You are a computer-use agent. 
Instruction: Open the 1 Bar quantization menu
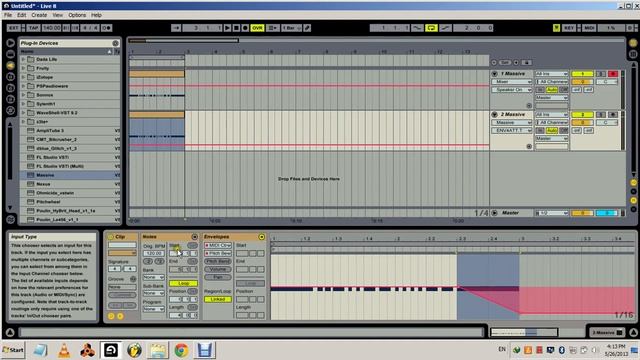point(291,28)
